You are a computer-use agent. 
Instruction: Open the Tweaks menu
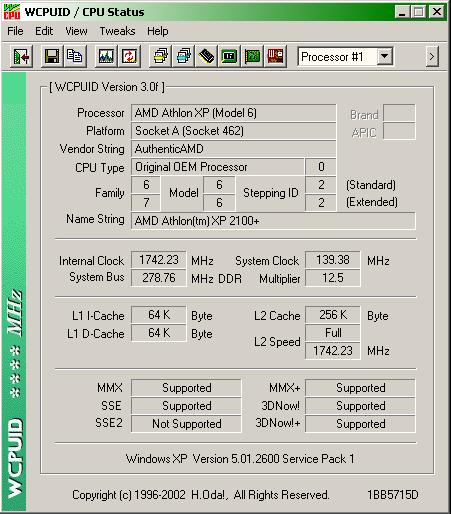[118, 31]
